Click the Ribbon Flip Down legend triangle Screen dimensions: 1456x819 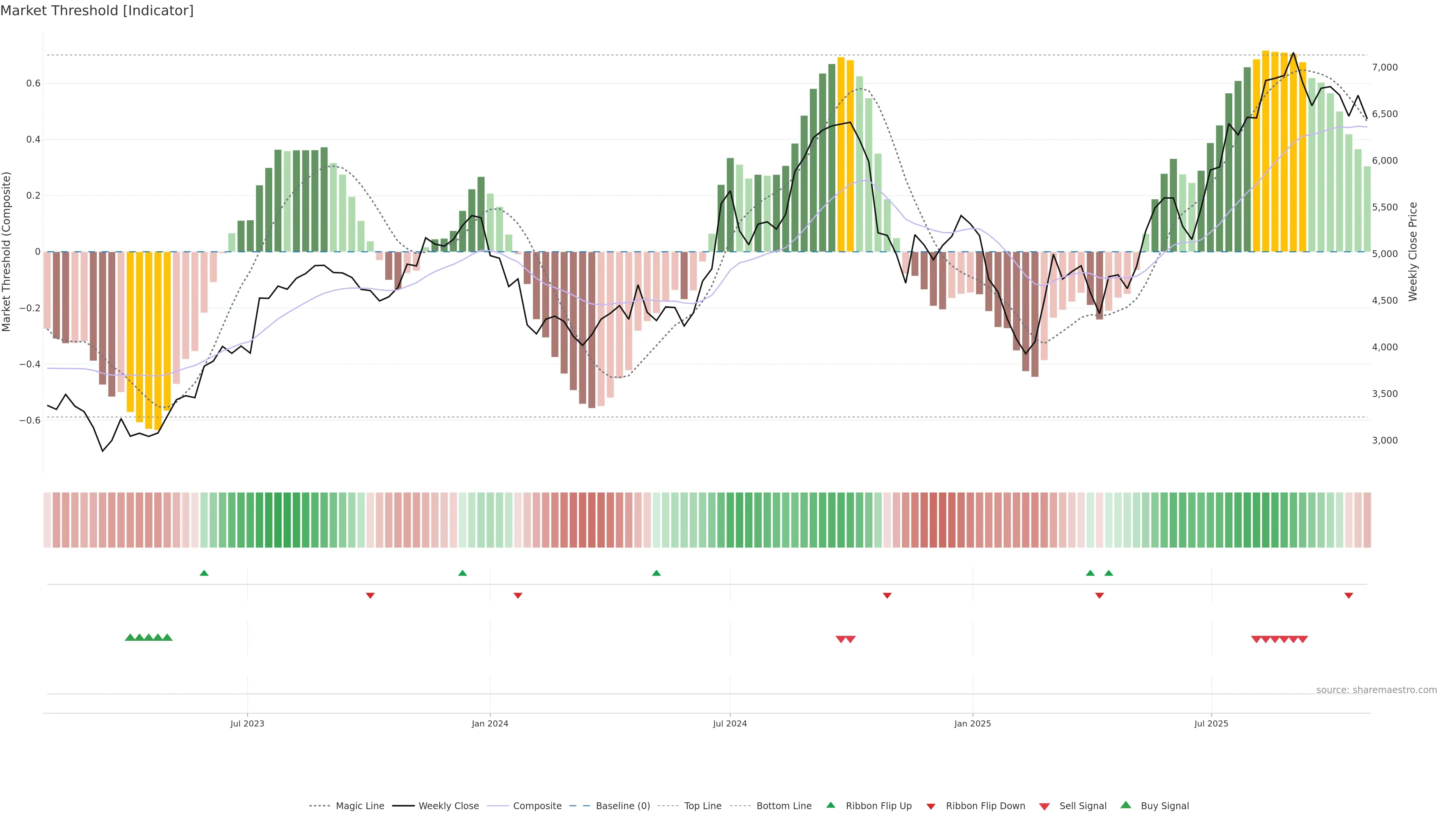[x=931, y=806]
